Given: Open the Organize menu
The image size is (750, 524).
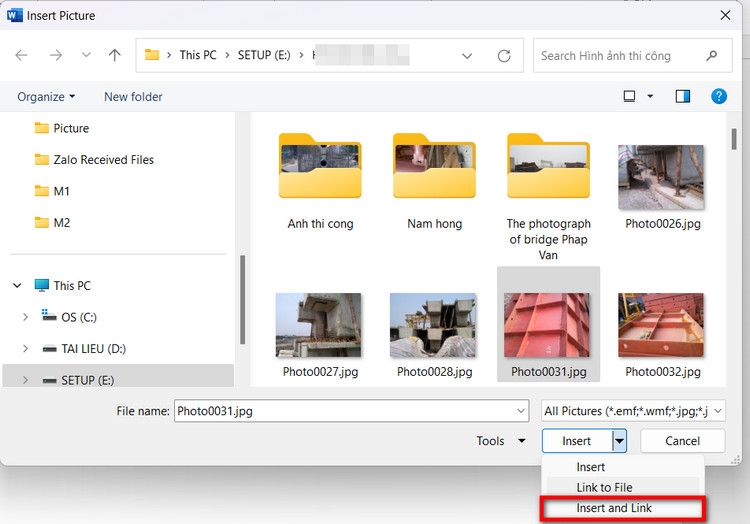Looking at the screenshot, I should coord(46,97).
